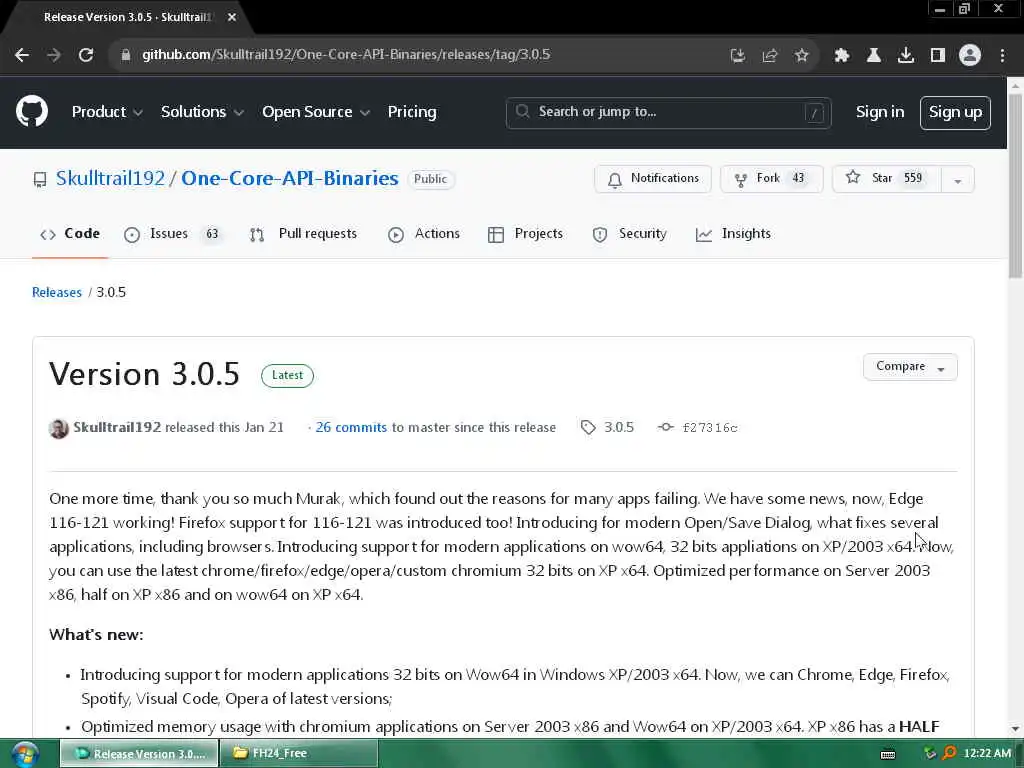Select the Code tab

tap(70, 234)
